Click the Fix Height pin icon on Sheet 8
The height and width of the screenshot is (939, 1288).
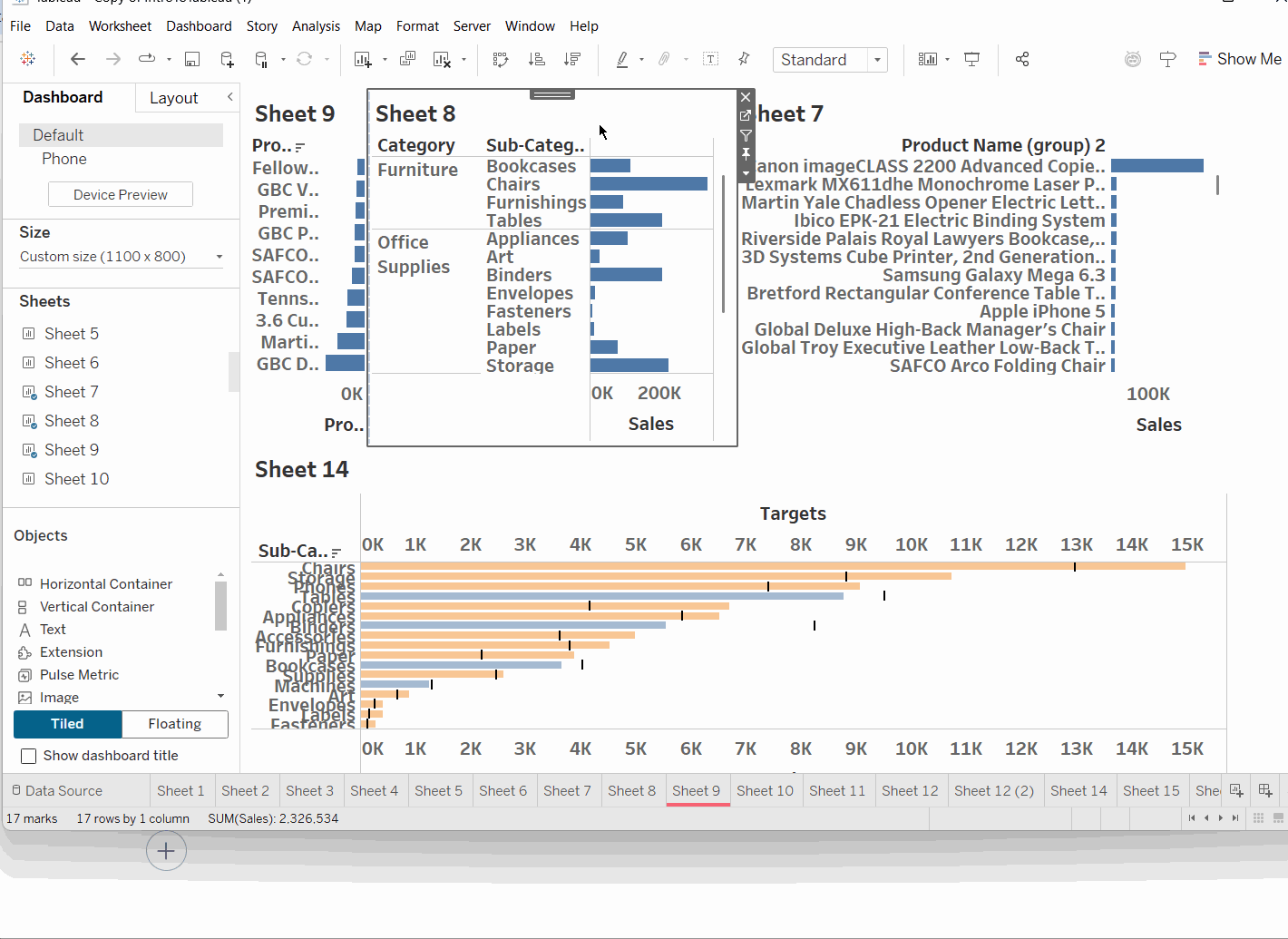pyautogui.click(x=746, y=154)
